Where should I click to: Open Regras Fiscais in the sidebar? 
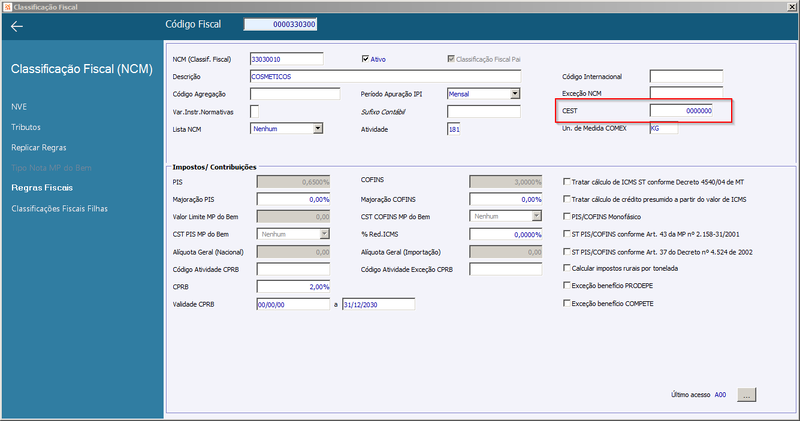(x=42, y=188)
